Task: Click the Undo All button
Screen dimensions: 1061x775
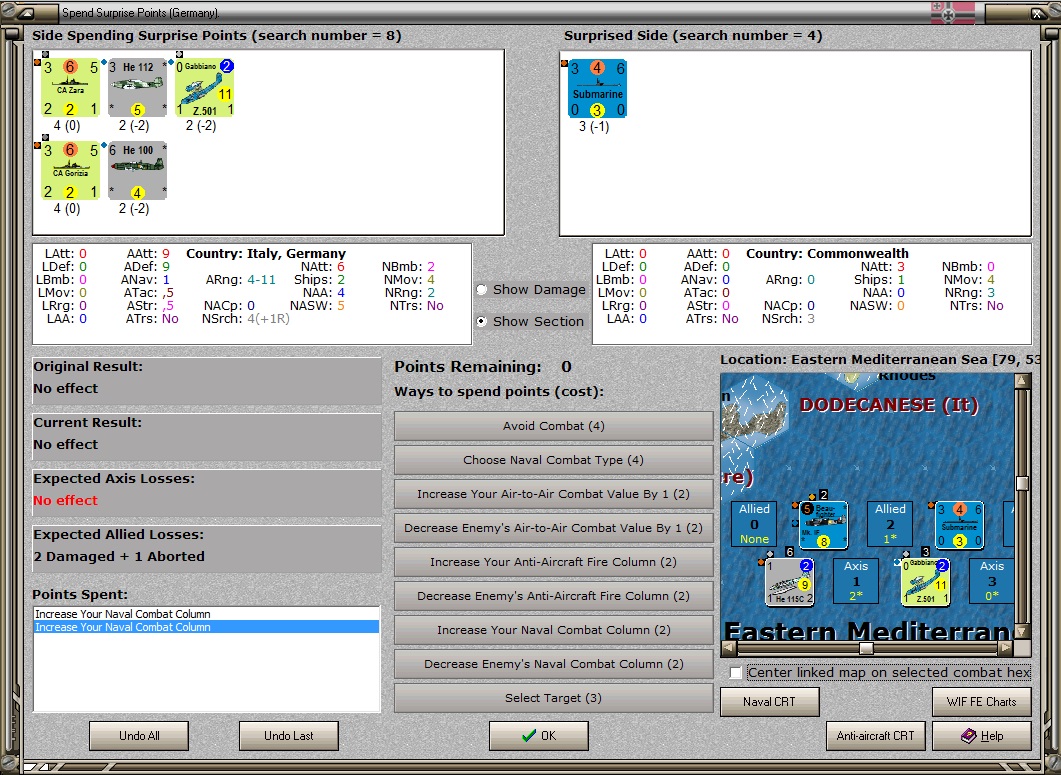Action: pos(139,736)
